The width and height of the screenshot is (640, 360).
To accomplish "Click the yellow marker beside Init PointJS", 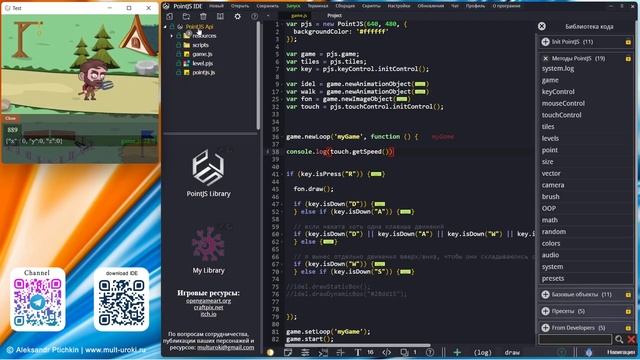I will tap(628, 42).
